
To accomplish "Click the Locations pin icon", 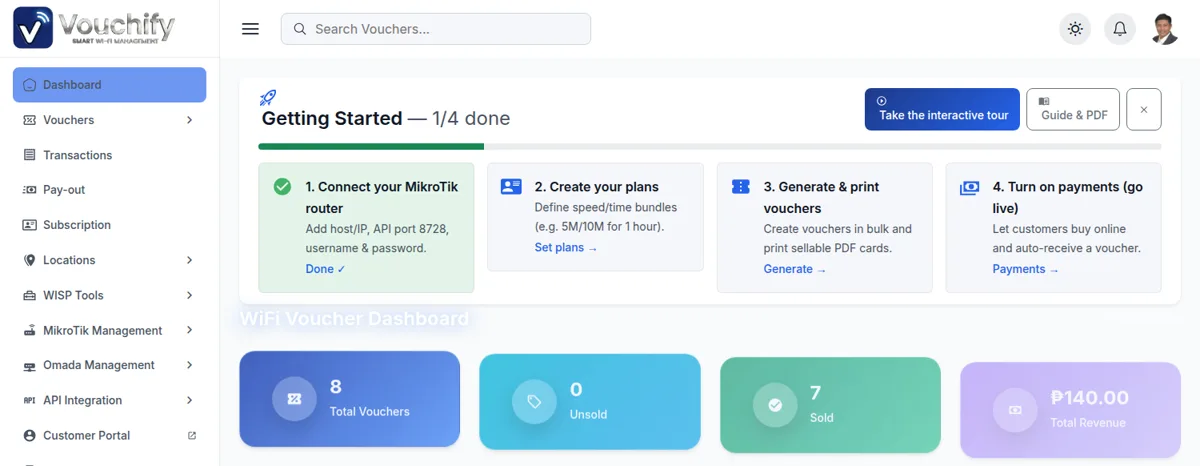I will pos(29,260).
